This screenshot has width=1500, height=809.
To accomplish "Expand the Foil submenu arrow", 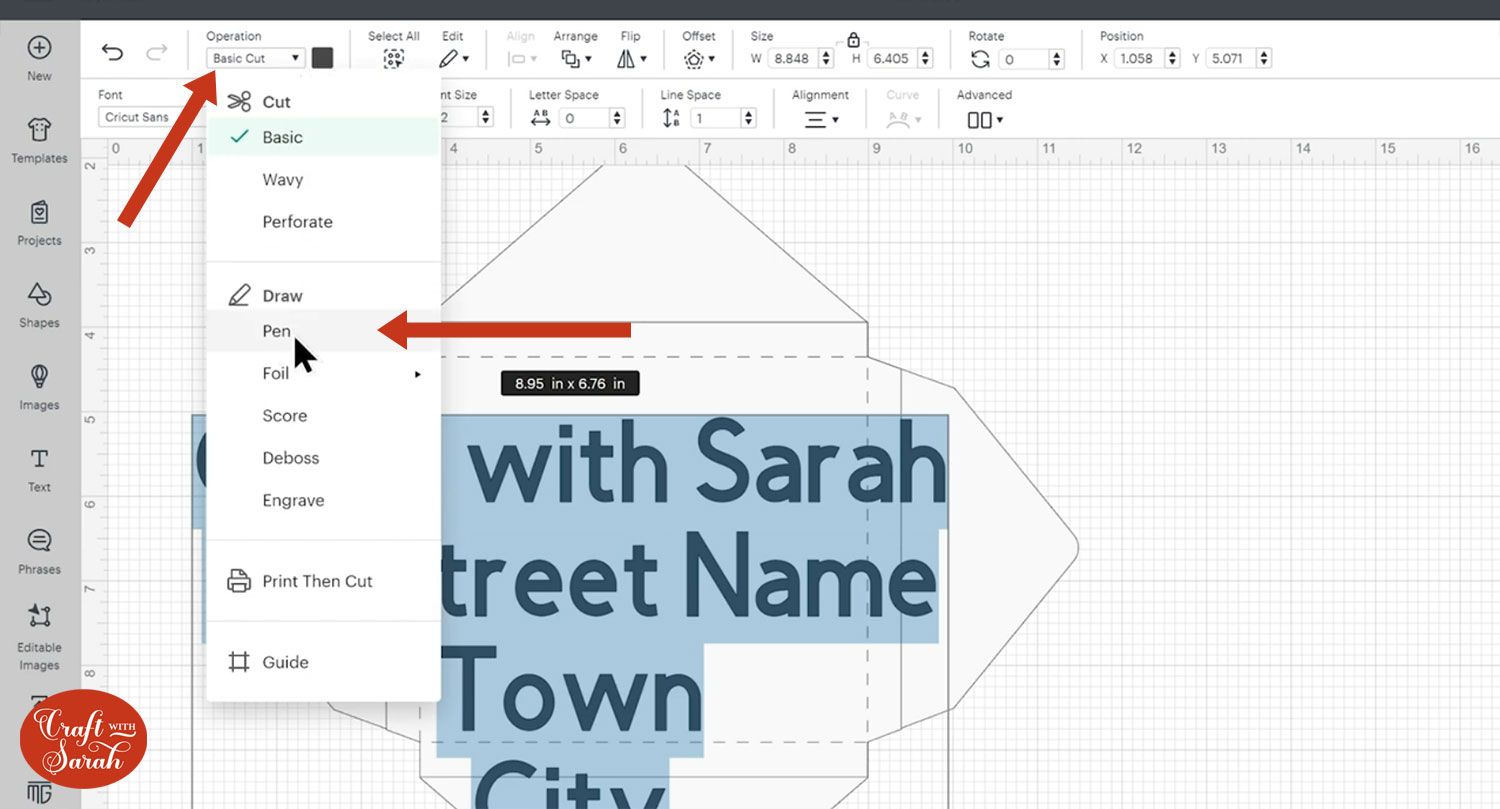I will (x=417, y=374).
